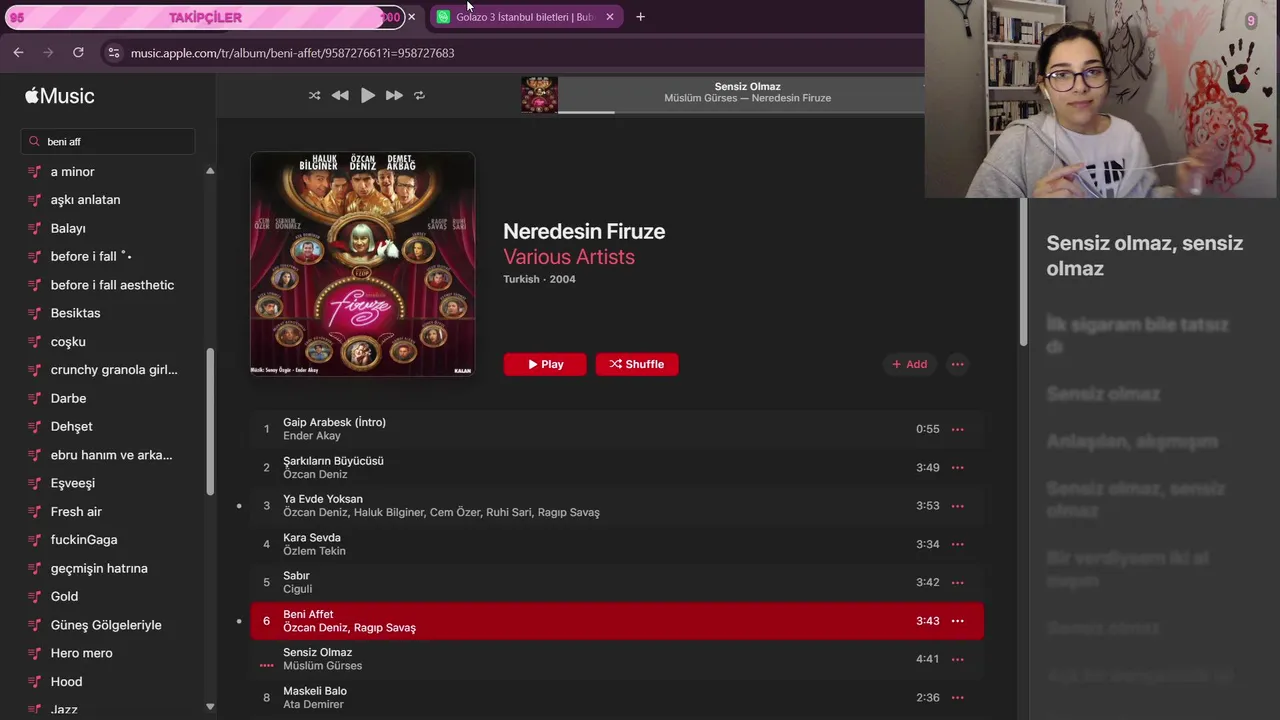Click the Fresh air playlist icon
Viewport: 1280px width, 720px height.
coord(35,511)
